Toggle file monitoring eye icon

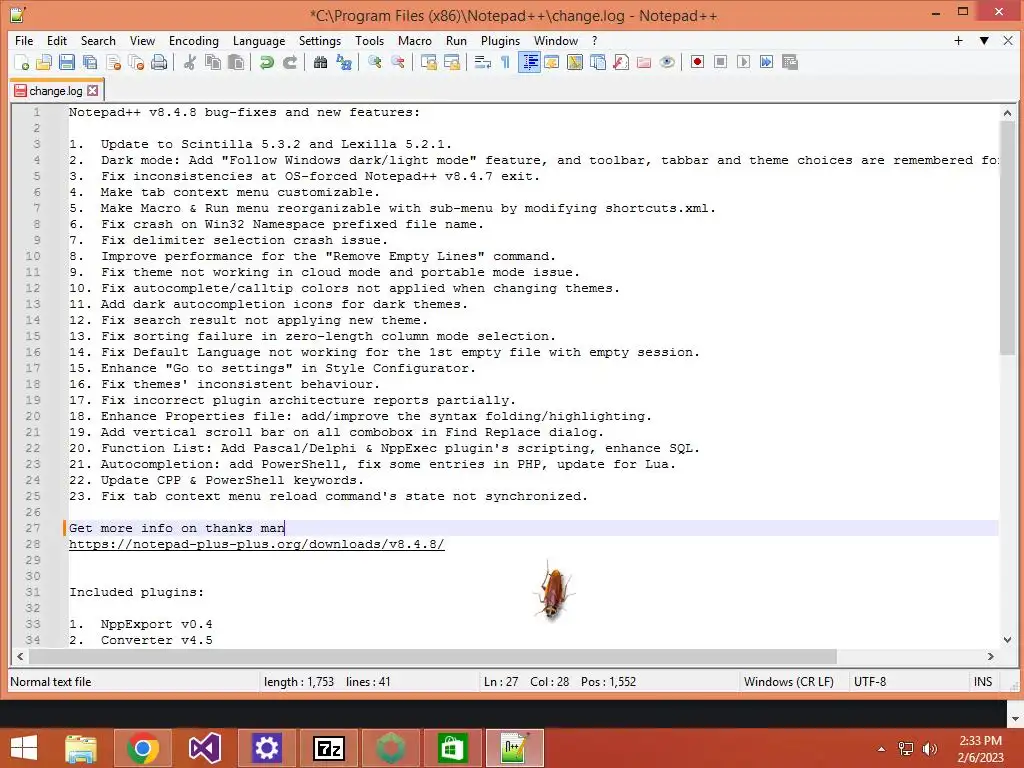point(667,62)
